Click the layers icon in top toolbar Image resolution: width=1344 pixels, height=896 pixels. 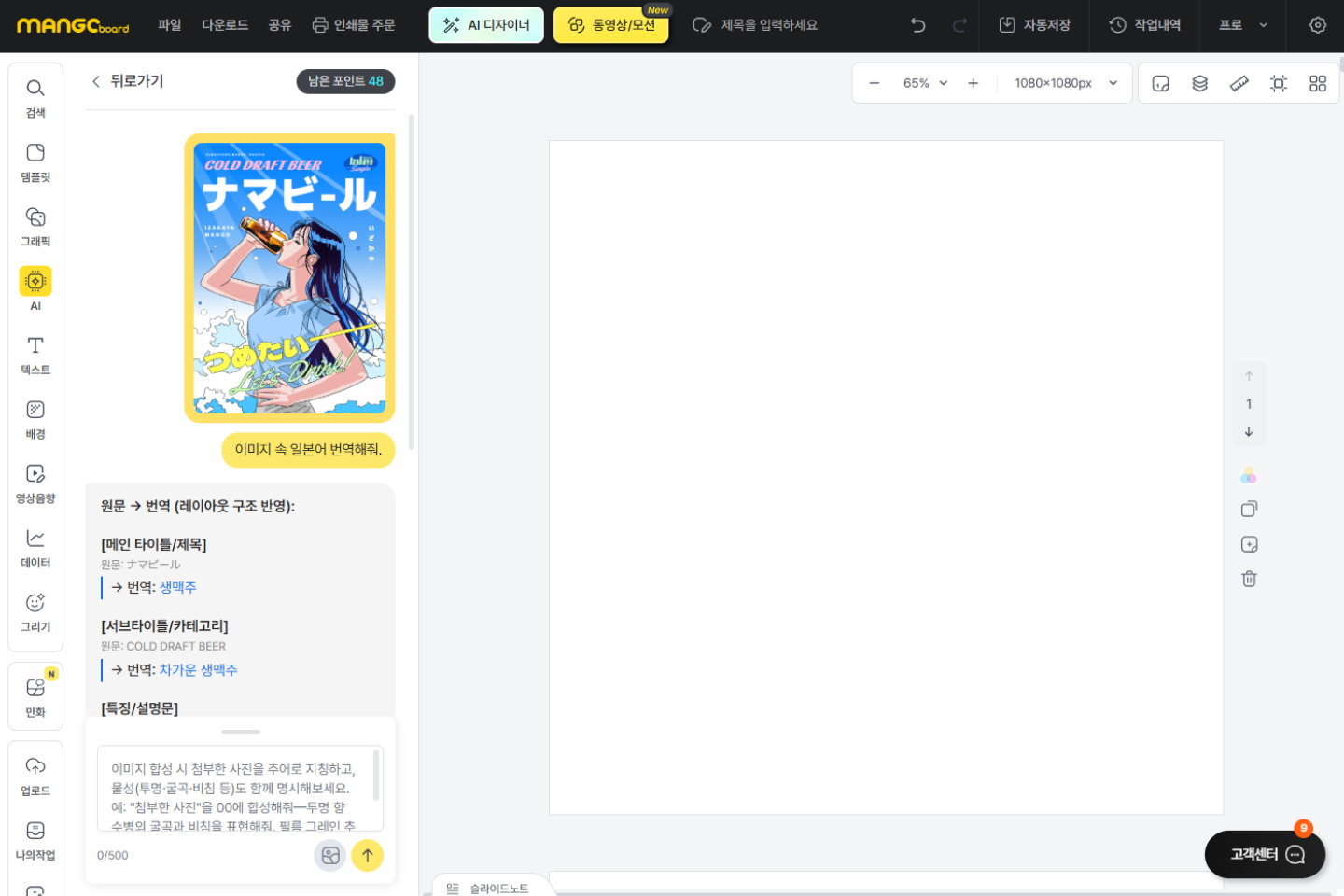click(x=1199, y=83)
